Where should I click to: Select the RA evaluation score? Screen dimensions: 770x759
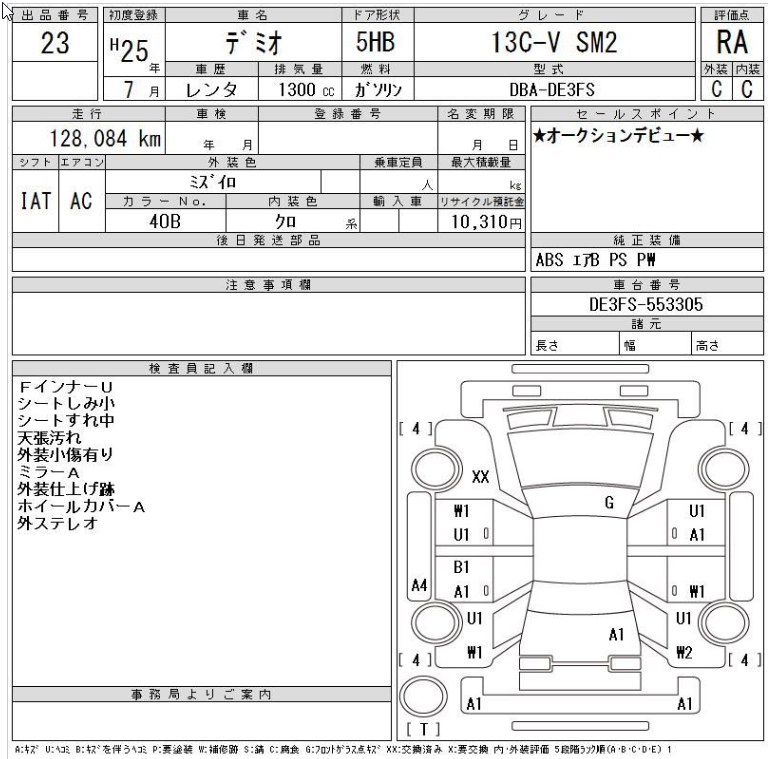point(731,43)
